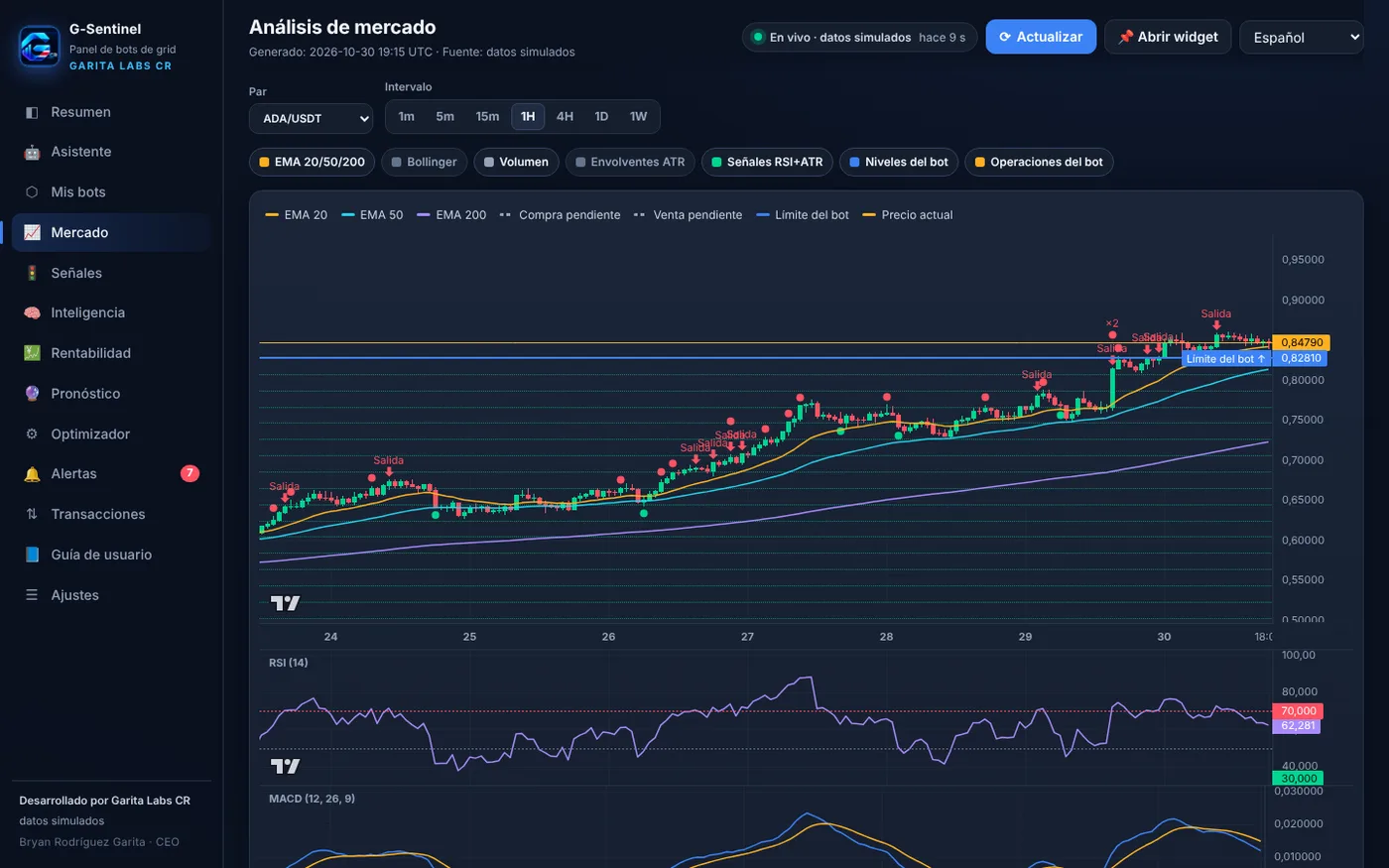Open the Español language dropdown

pyautogui.click(x=1302, y=37)
